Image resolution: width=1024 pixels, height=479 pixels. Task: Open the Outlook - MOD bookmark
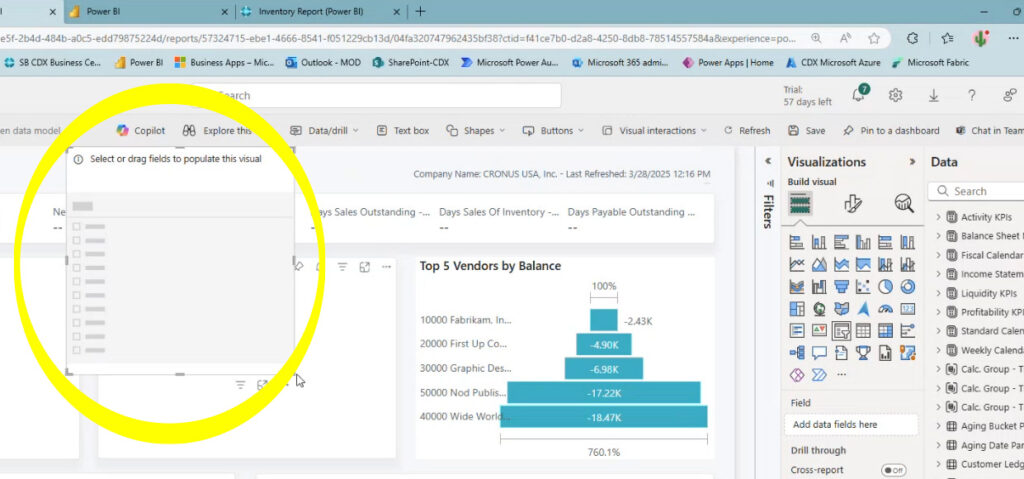[x=323, y=63]
